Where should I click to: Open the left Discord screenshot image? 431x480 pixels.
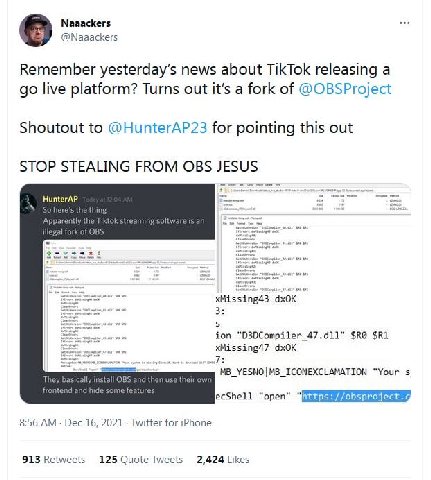coord(117,294)
